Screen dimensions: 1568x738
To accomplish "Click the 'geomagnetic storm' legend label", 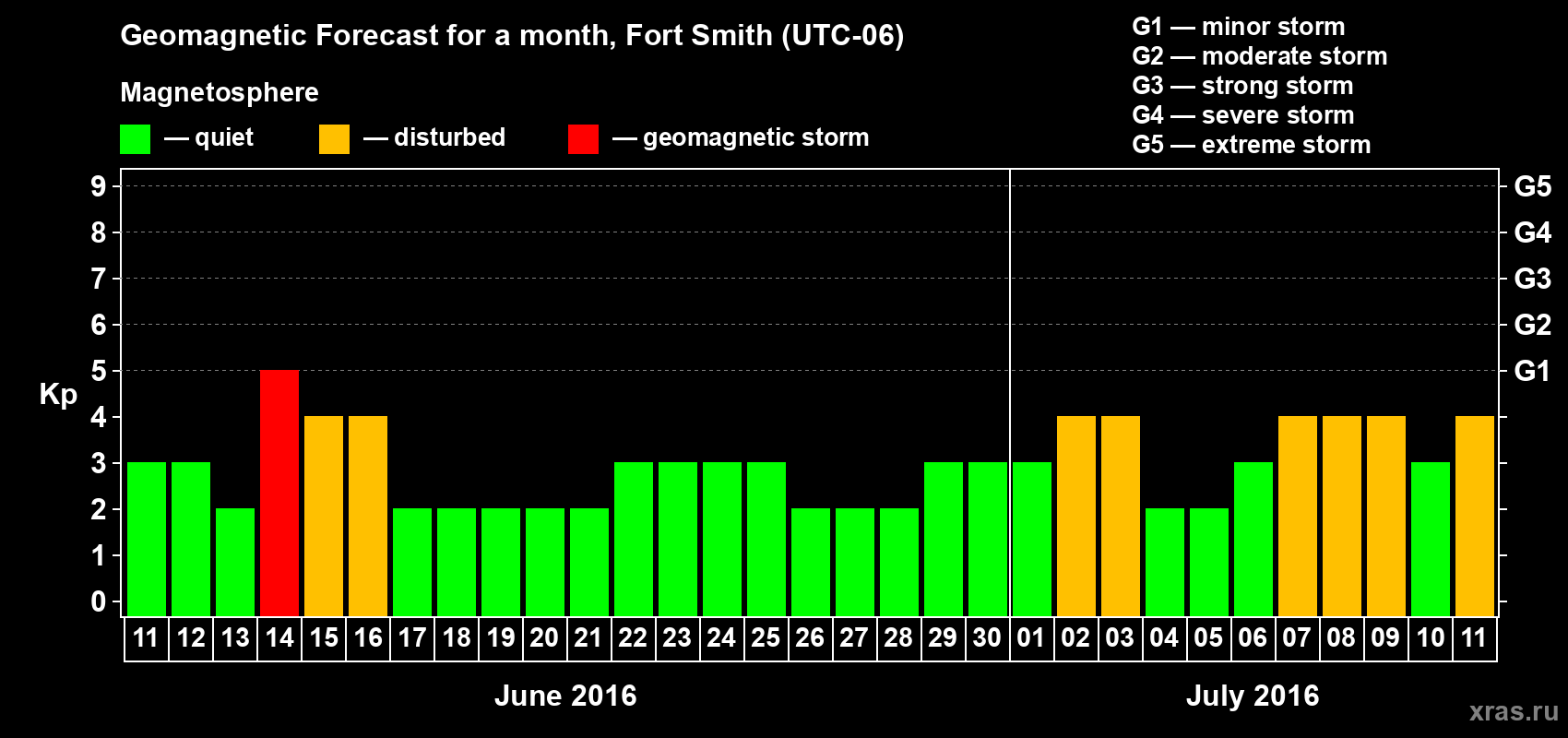I will point(755,137).
